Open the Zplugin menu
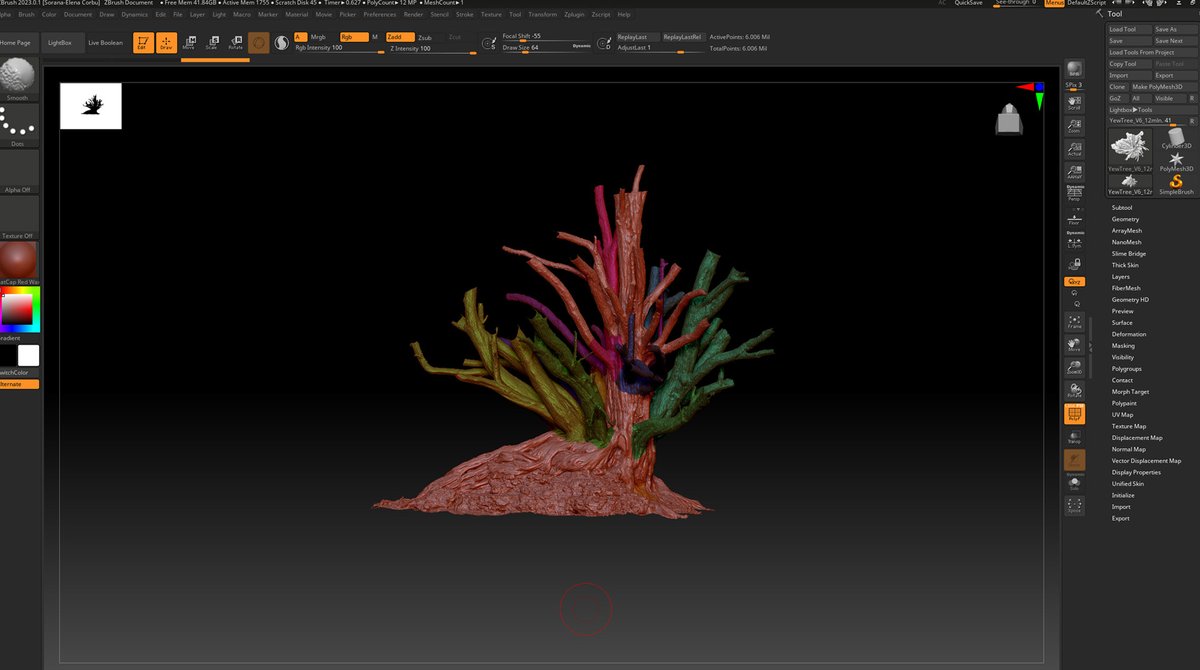This screenshot has height=670, width=1200. (x=574, y=15)
